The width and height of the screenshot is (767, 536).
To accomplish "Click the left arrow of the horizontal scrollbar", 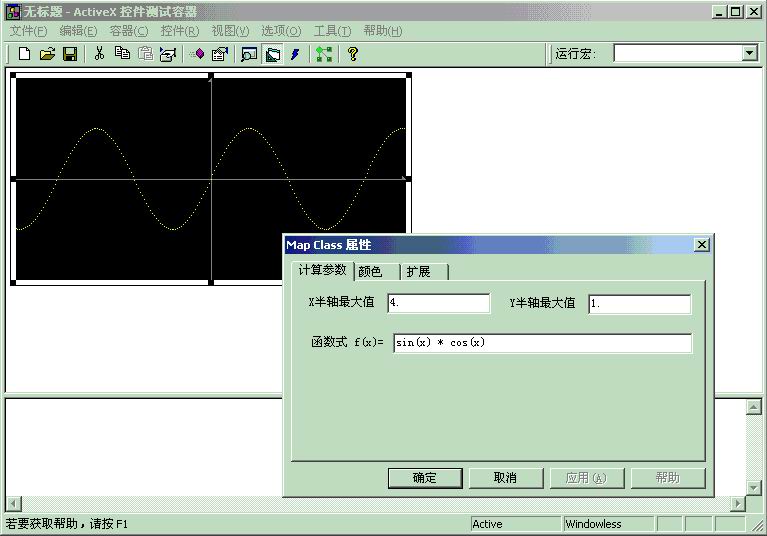I will [x=14, y=503].
